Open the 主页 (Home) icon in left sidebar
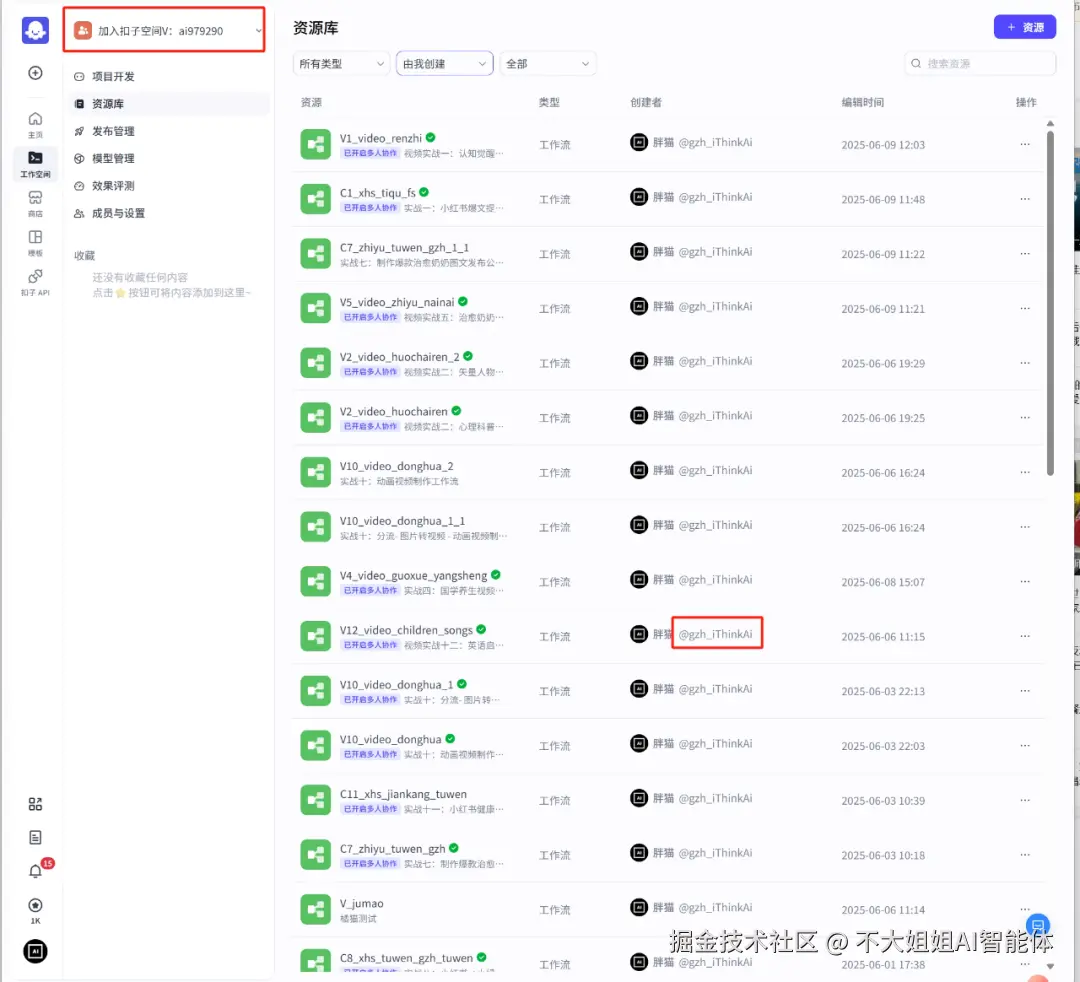The height and width of the screenshot is (982, 1080). tap(35, 117)
